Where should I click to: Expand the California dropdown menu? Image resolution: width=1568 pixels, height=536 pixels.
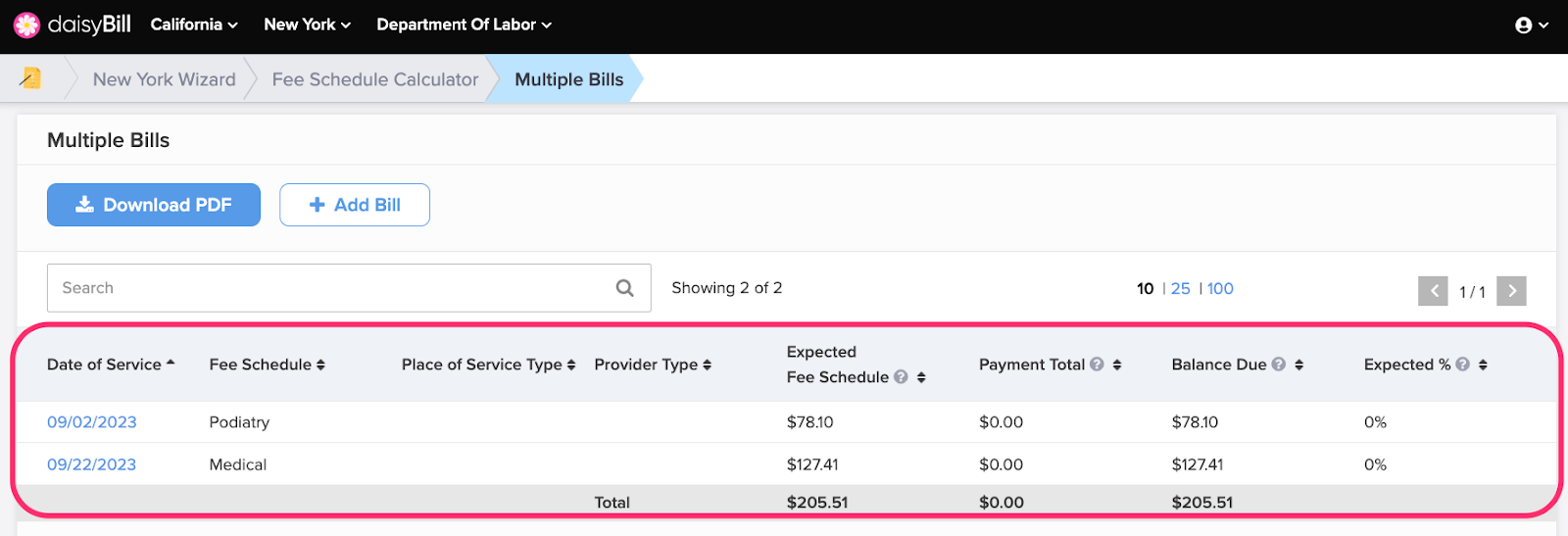coord(194,24)
